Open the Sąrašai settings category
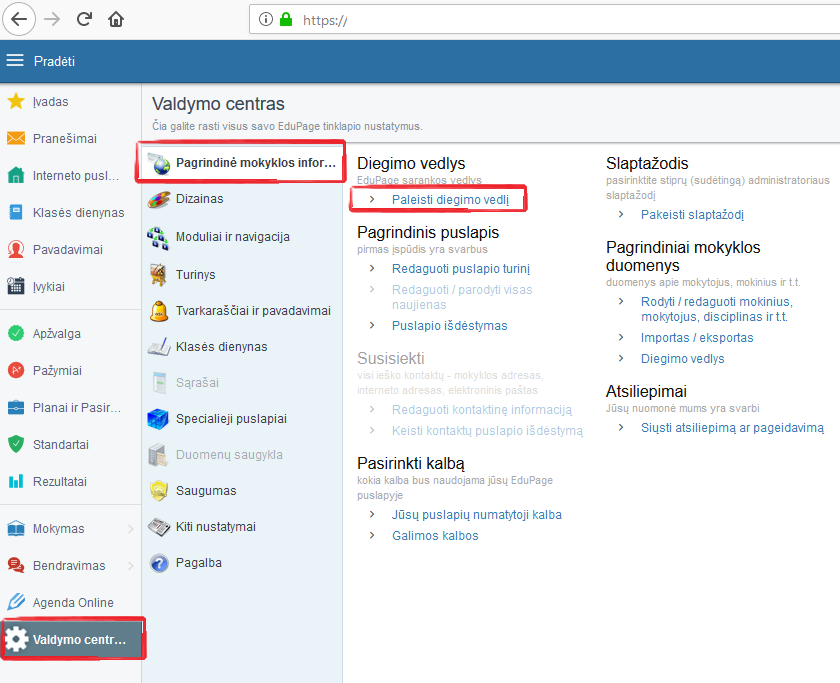This screenshot has height=683, width=840. [x=242, y=382]
